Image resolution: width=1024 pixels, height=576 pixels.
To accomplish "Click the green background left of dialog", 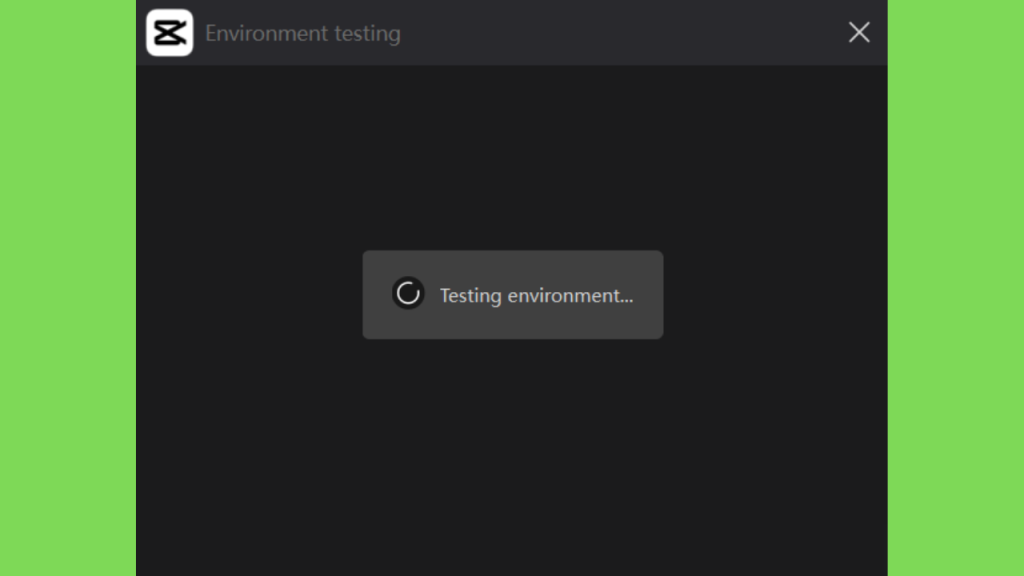I will click(x=68, y=288).
